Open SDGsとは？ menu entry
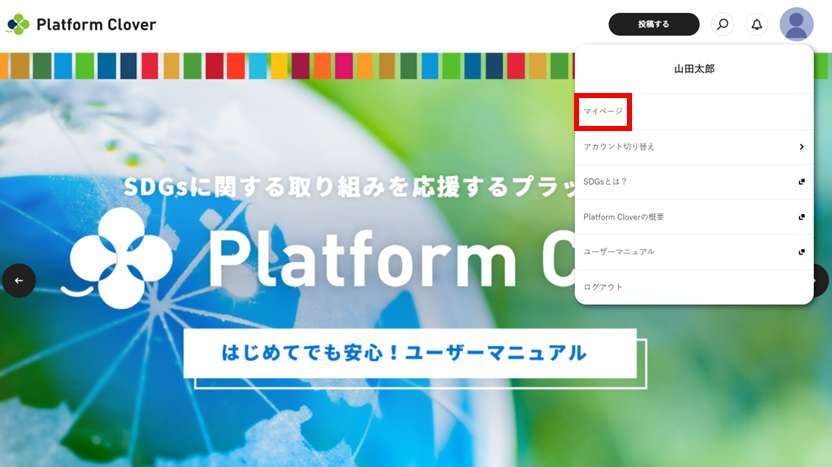Viewport: 832px width, 467px height. click(x=694, y=182)
